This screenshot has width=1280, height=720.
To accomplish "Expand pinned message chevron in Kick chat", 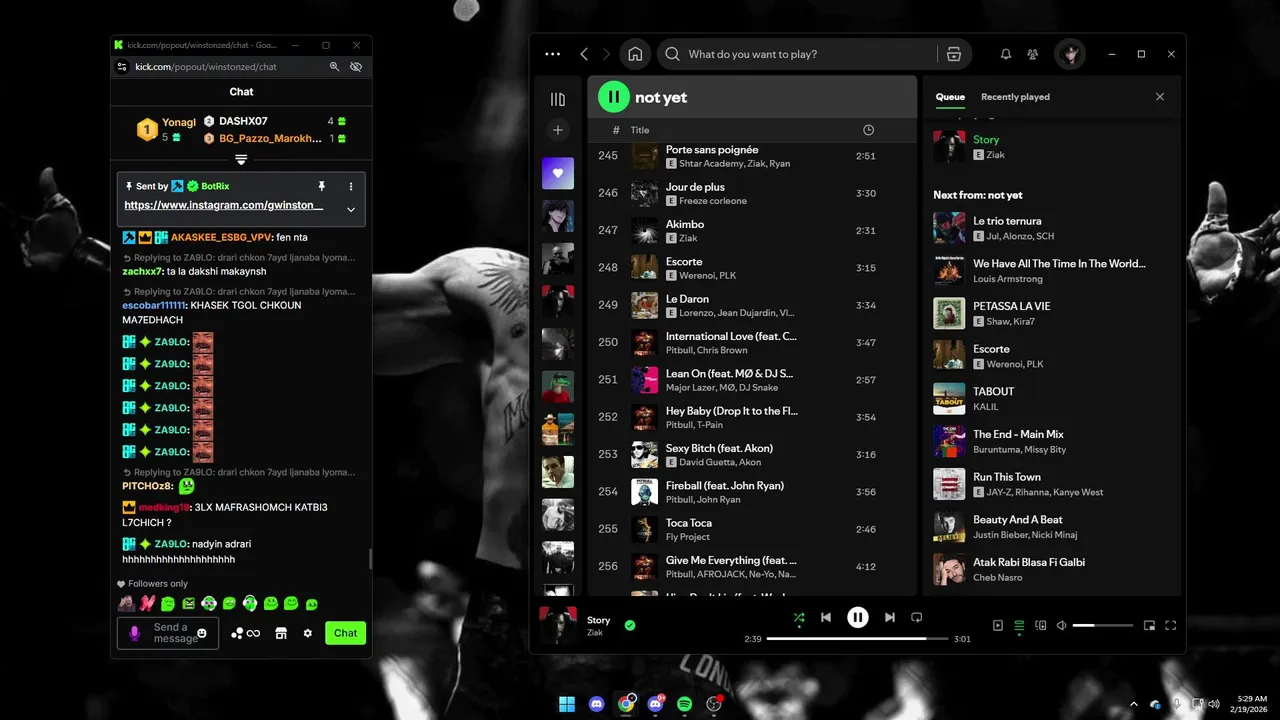I will 351,209.
